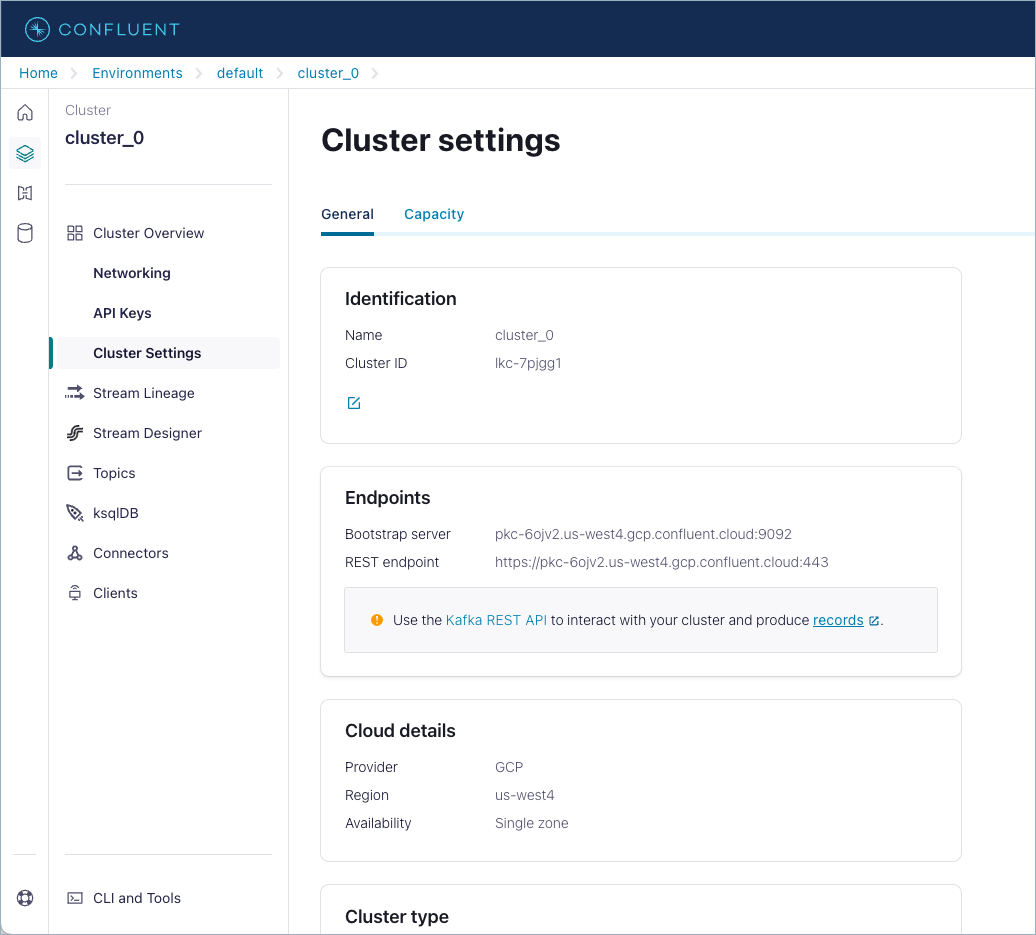Open the support icon at bottom of left rail

pyautogui.click(x=24, y=898)
